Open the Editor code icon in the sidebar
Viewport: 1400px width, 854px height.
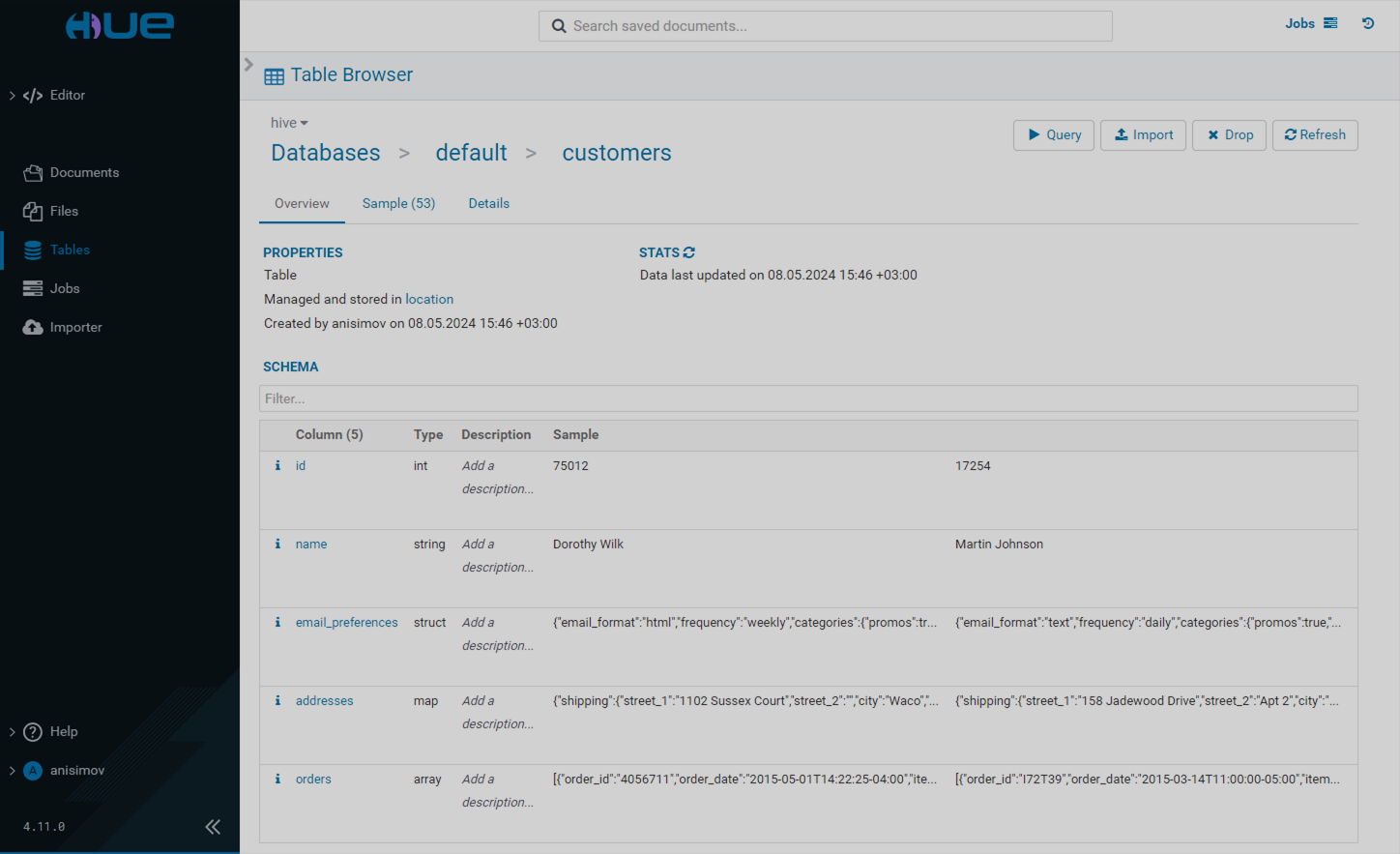(x=33, y=95)
